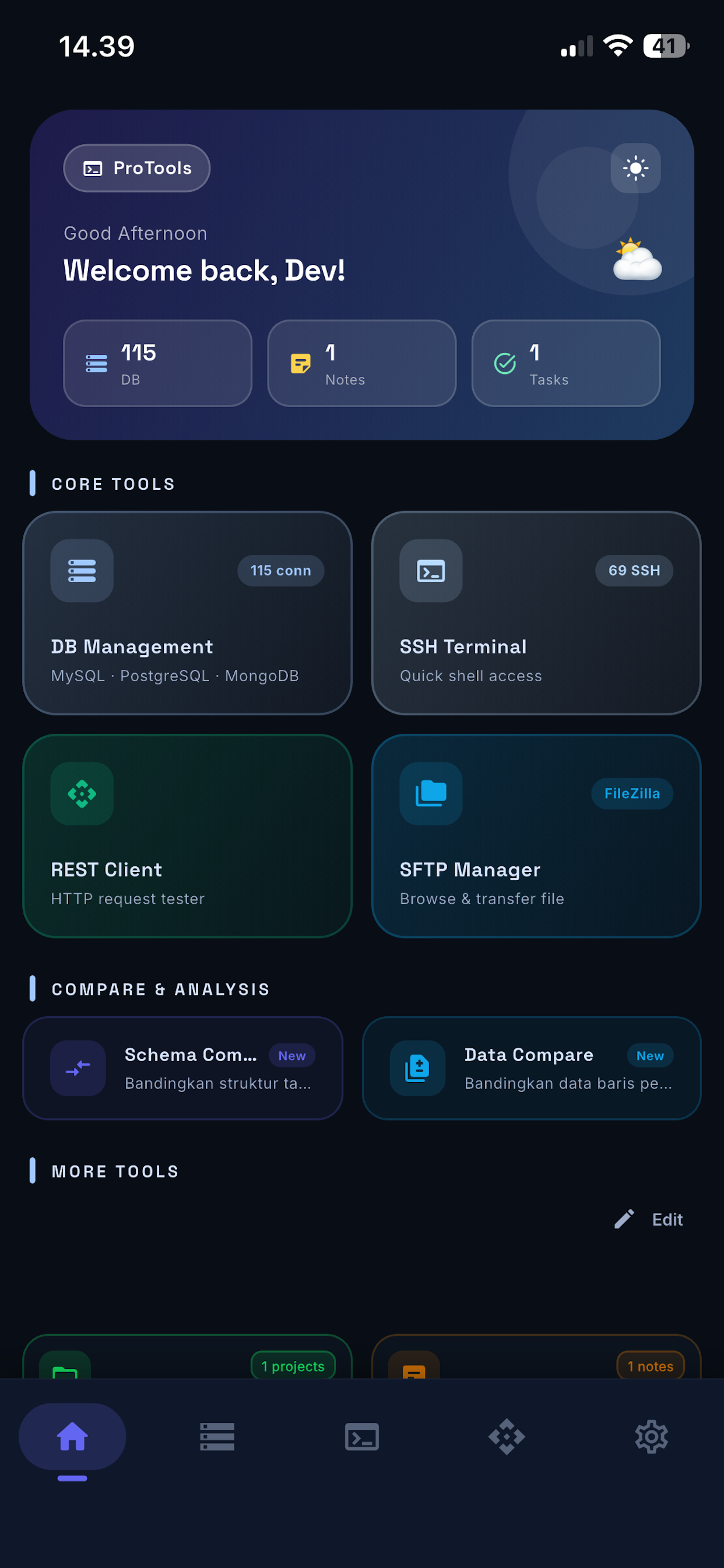Click the partly cloudy weather icon
Screen dimensions: 724x1568
[x=637, y=260]
